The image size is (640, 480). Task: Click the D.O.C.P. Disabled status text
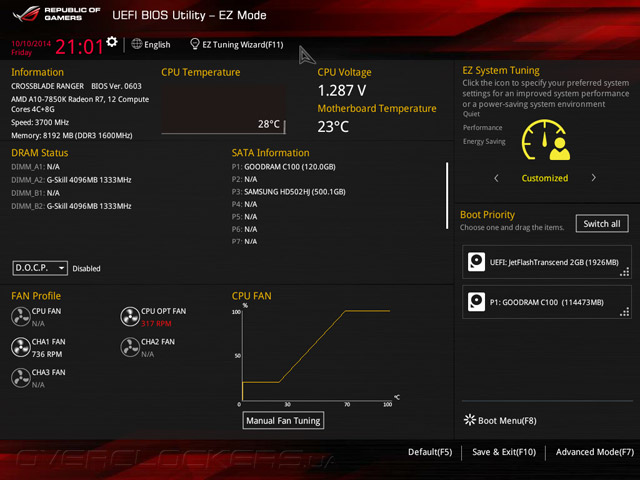87,269
